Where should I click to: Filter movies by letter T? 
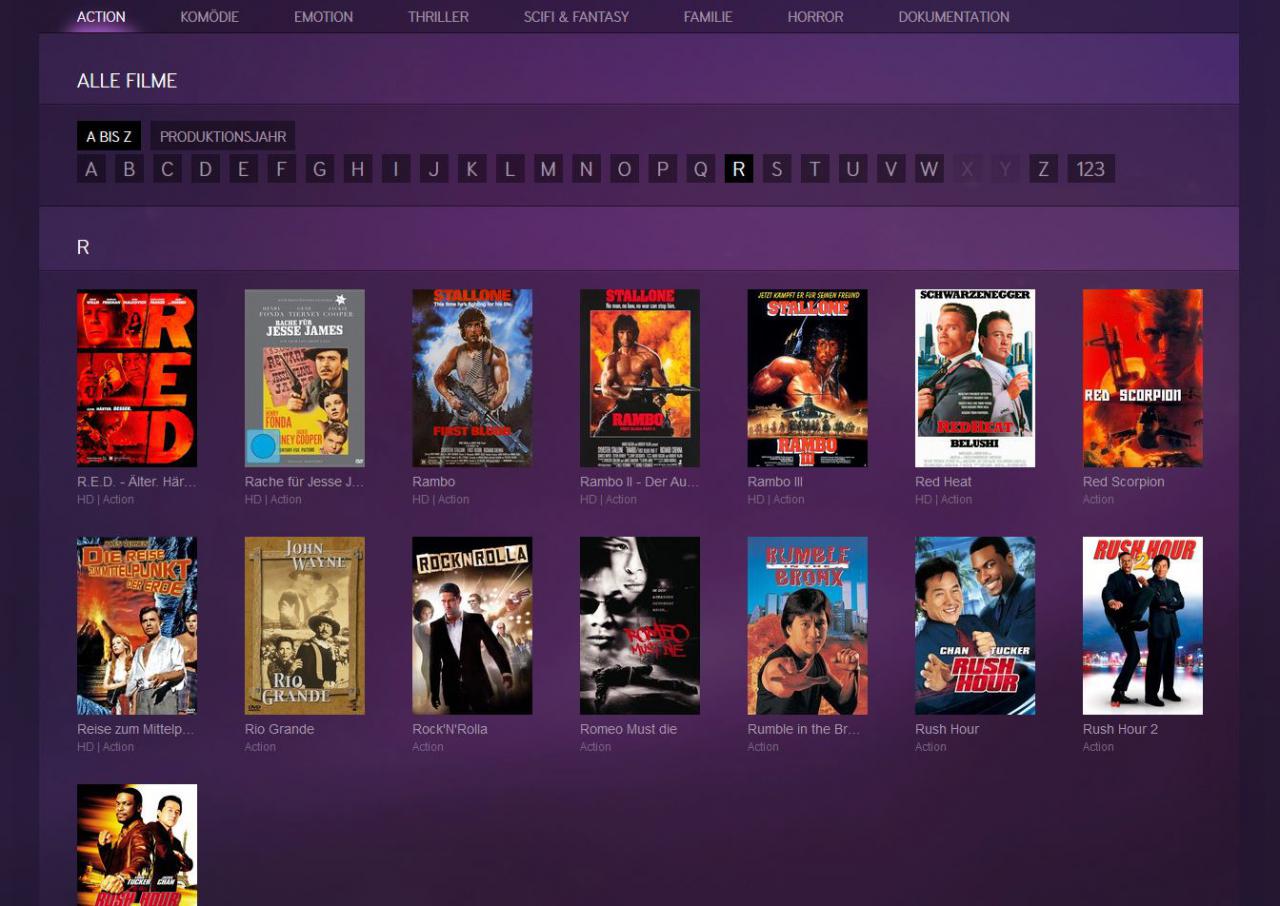tap(815, 169)
